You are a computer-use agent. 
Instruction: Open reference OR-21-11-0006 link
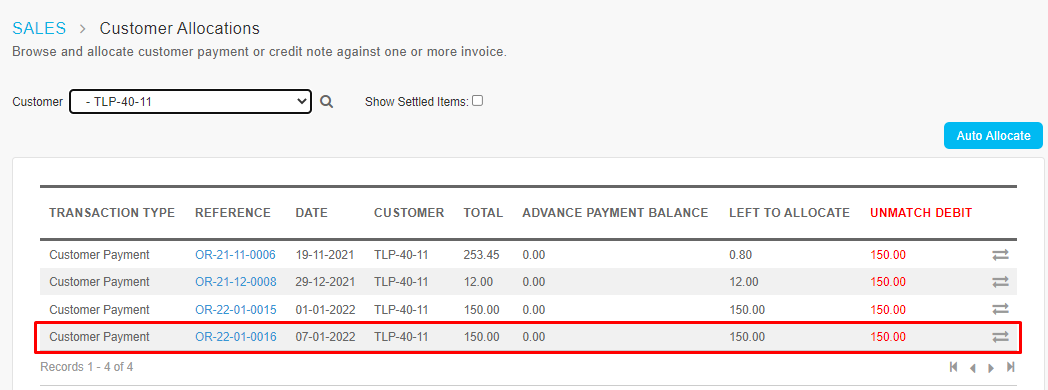[235, 254]
